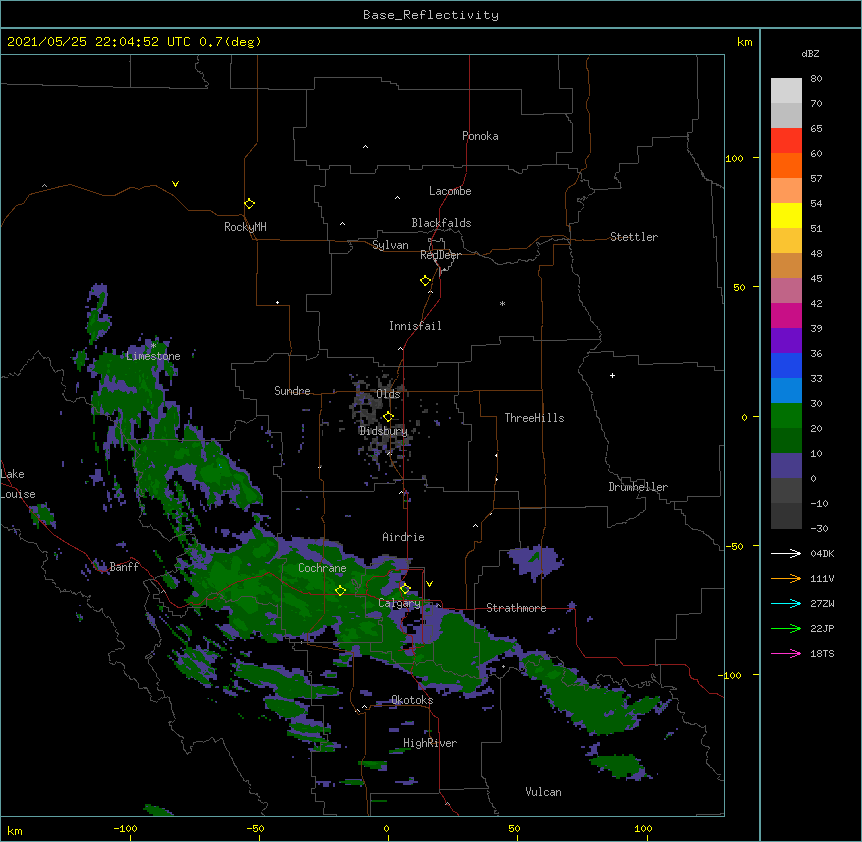Click the white 04DK arrow icon
Image resolution: width=862 pixels, height=842 pixels.
[786, 553]
